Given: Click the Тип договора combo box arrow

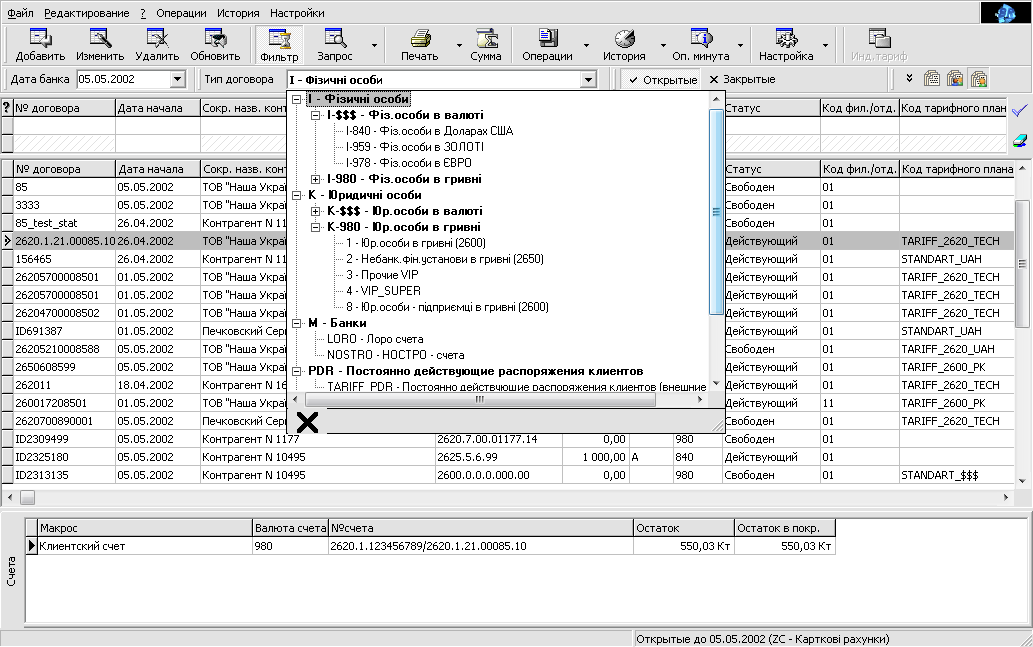Looking at the screenshot, I should [x=588, y=80].
